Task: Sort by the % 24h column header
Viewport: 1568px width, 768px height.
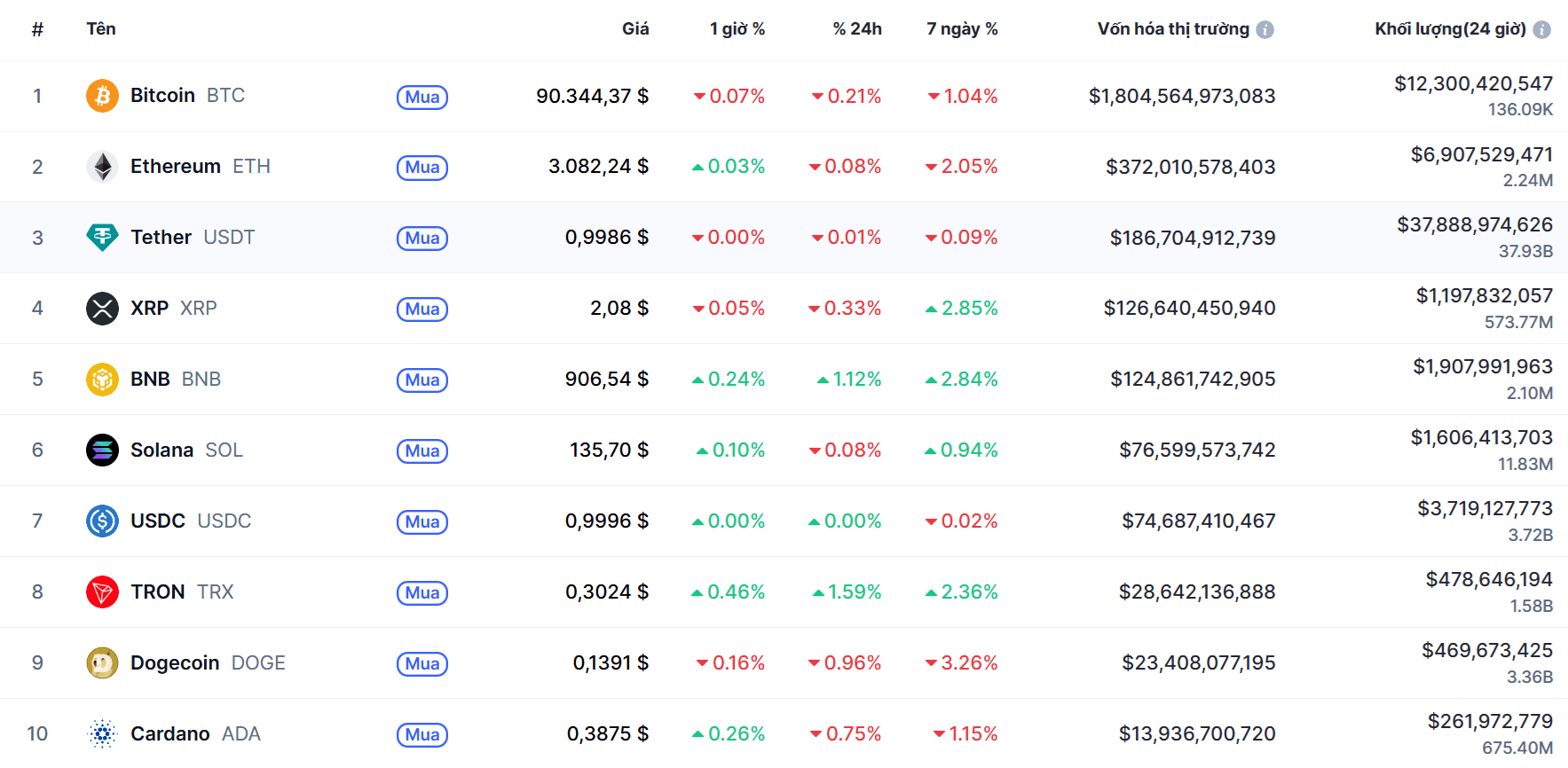Action: point(857,28)
